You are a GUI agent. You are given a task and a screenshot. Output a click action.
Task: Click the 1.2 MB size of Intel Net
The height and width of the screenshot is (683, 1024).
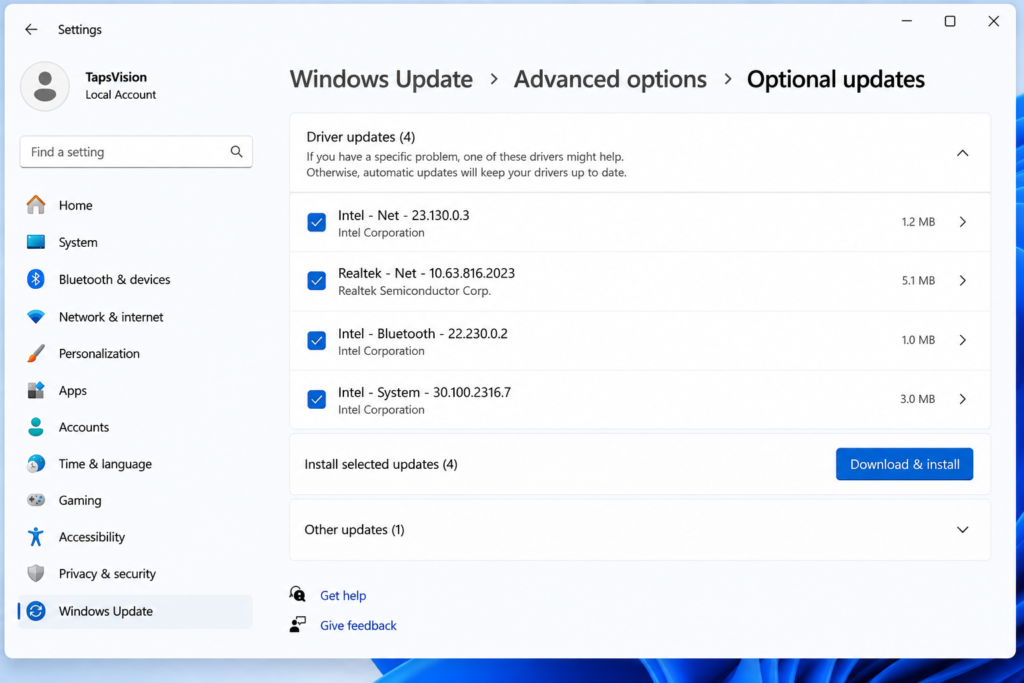click(x=918, y=222)
